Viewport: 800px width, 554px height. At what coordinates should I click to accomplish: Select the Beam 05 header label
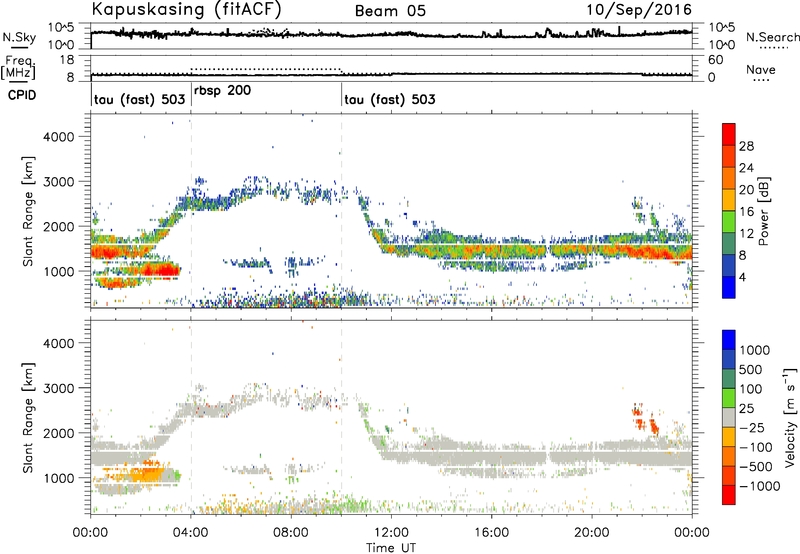[390, 11]
